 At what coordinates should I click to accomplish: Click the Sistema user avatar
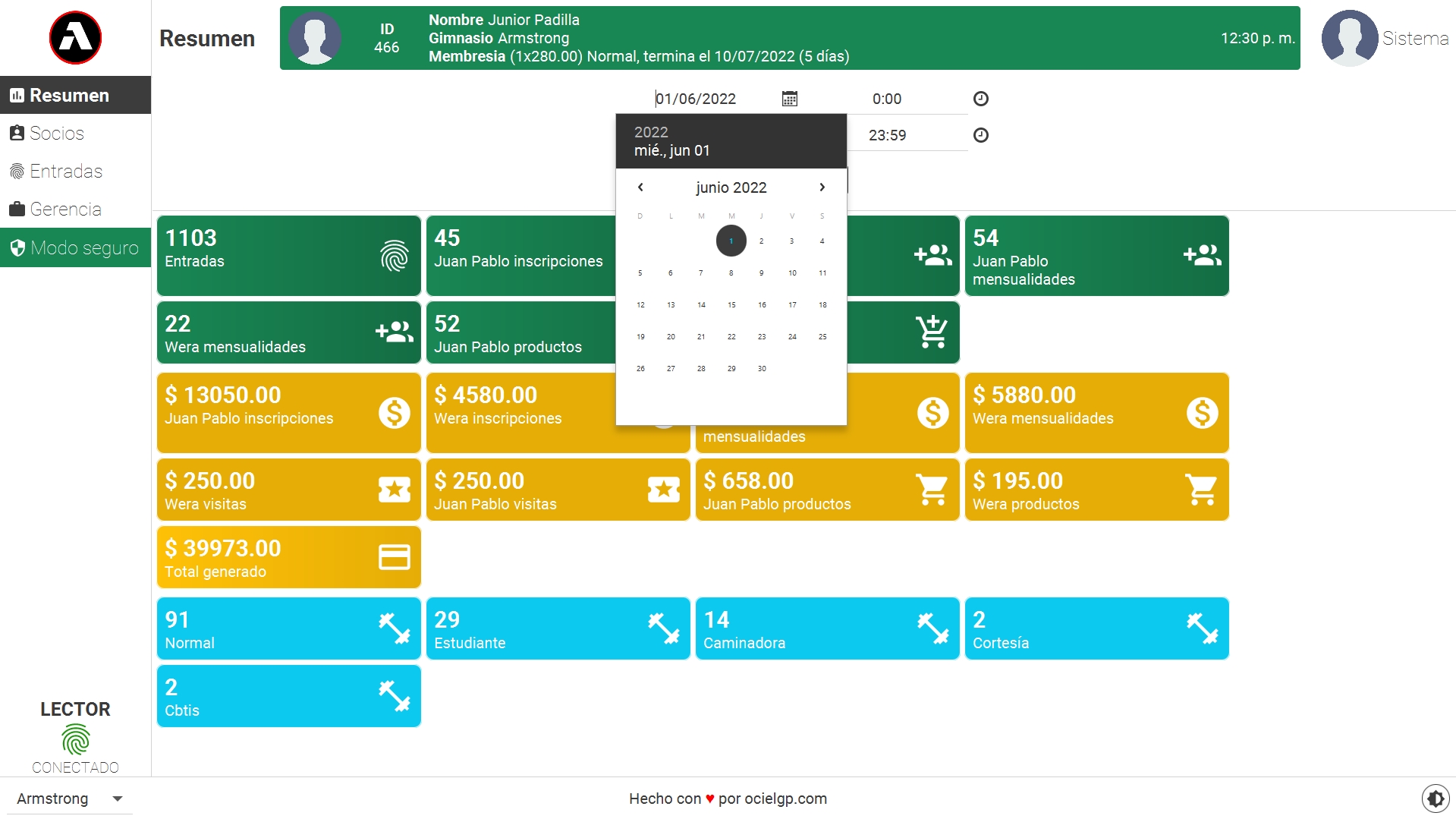pos(1350,38)
